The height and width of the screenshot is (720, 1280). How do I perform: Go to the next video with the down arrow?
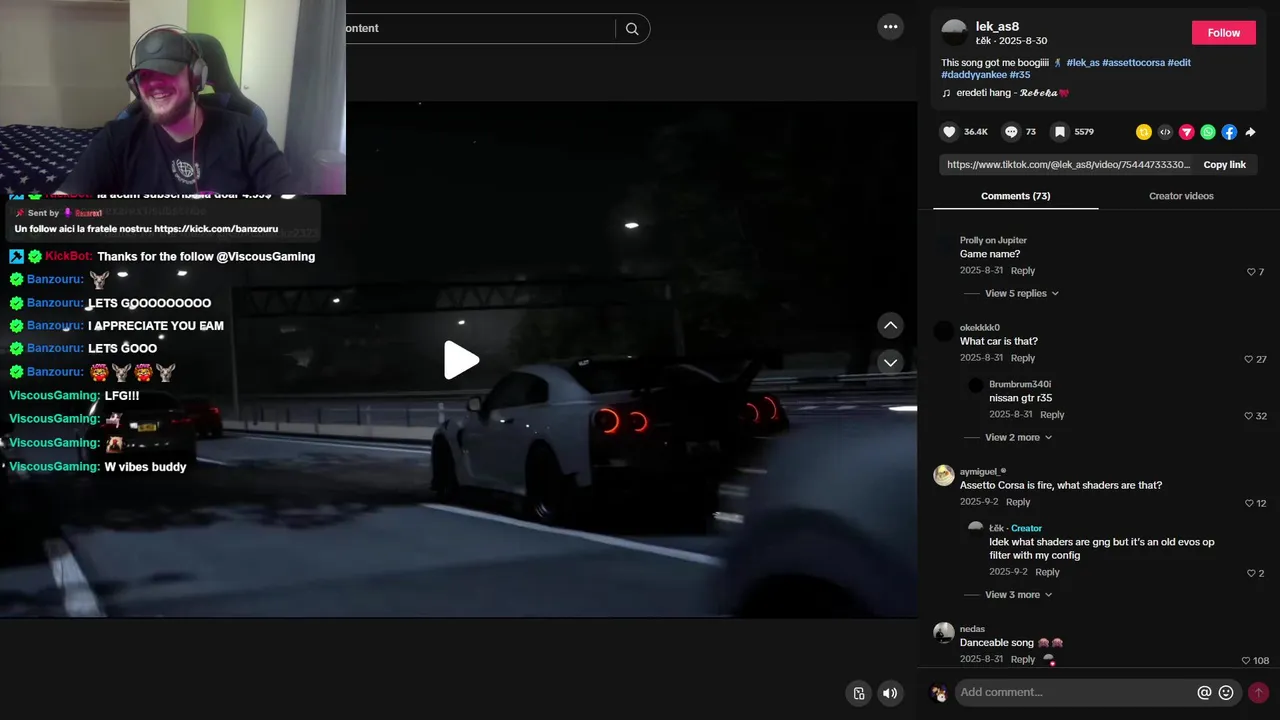890,362
